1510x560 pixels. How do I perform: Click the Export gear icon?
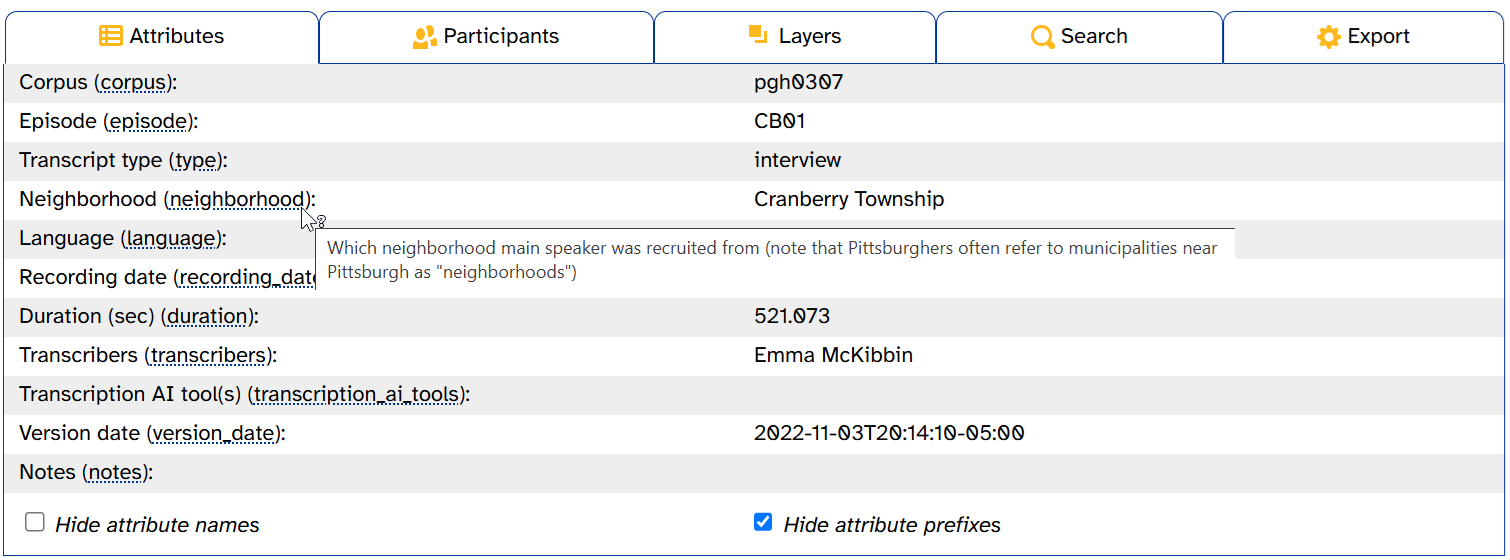pos(1329,37)
